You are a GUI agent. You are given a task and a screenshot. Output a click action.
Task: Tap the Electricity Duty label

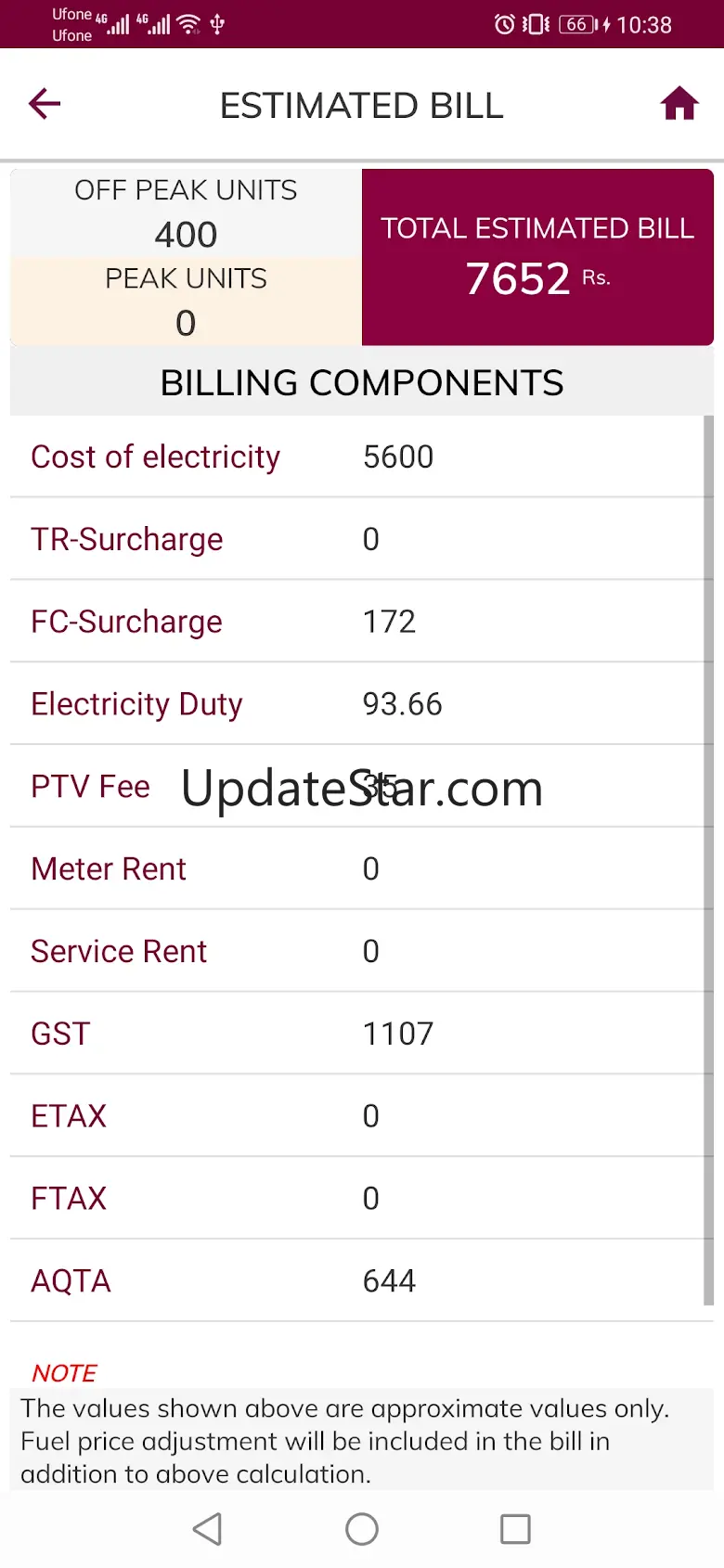pyautogui.click(x=136, y=704)
